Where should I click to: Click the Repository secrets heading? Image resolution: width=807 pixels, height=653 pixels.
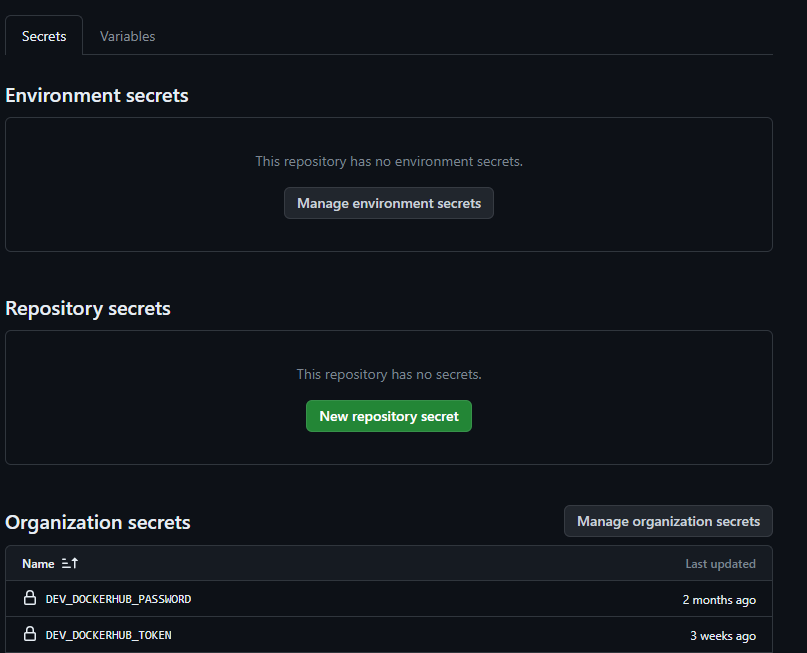click(x=88, y=308)
